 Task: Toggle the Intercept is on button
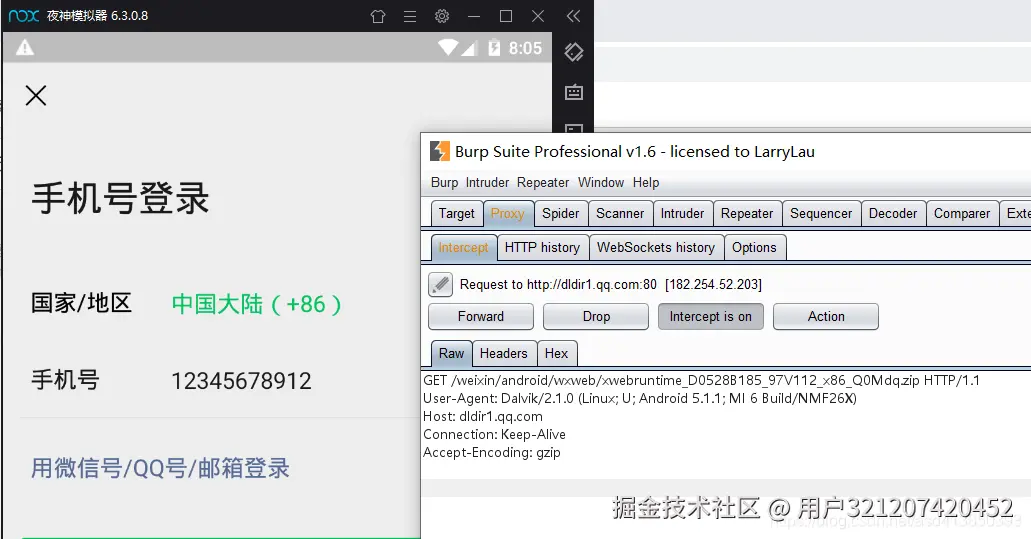pyautogui.click(x=710, y=316)
